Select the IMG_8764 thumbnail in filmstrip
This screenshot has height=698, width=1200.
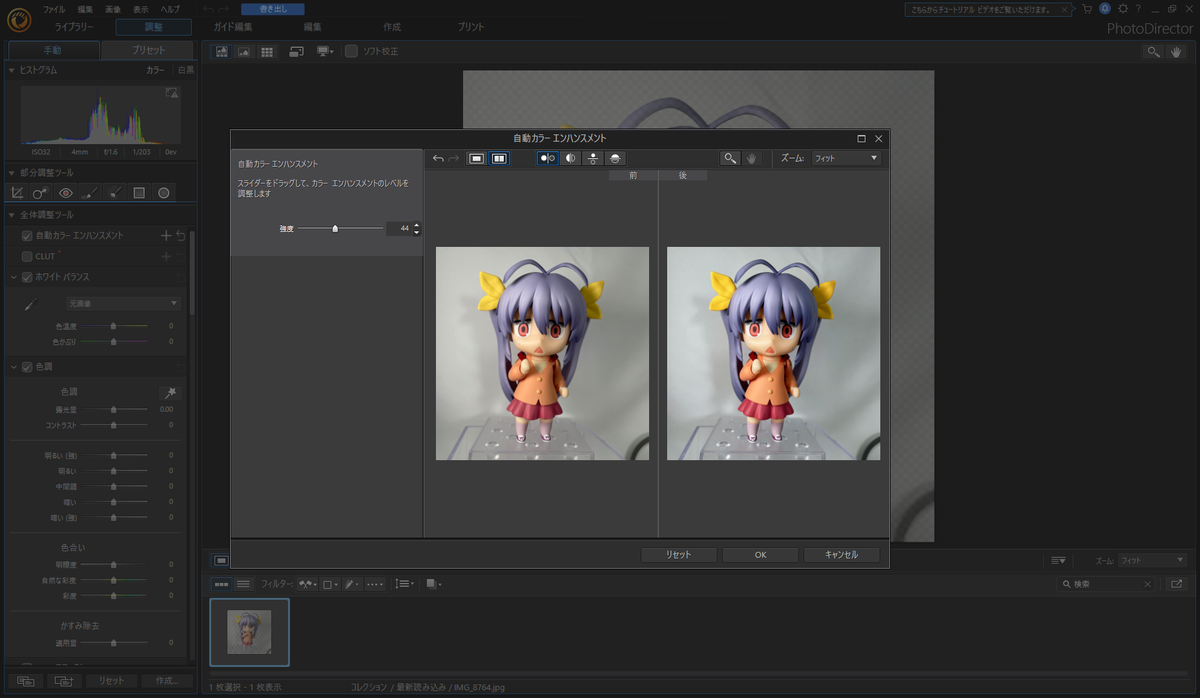click(x=249, y=632)
